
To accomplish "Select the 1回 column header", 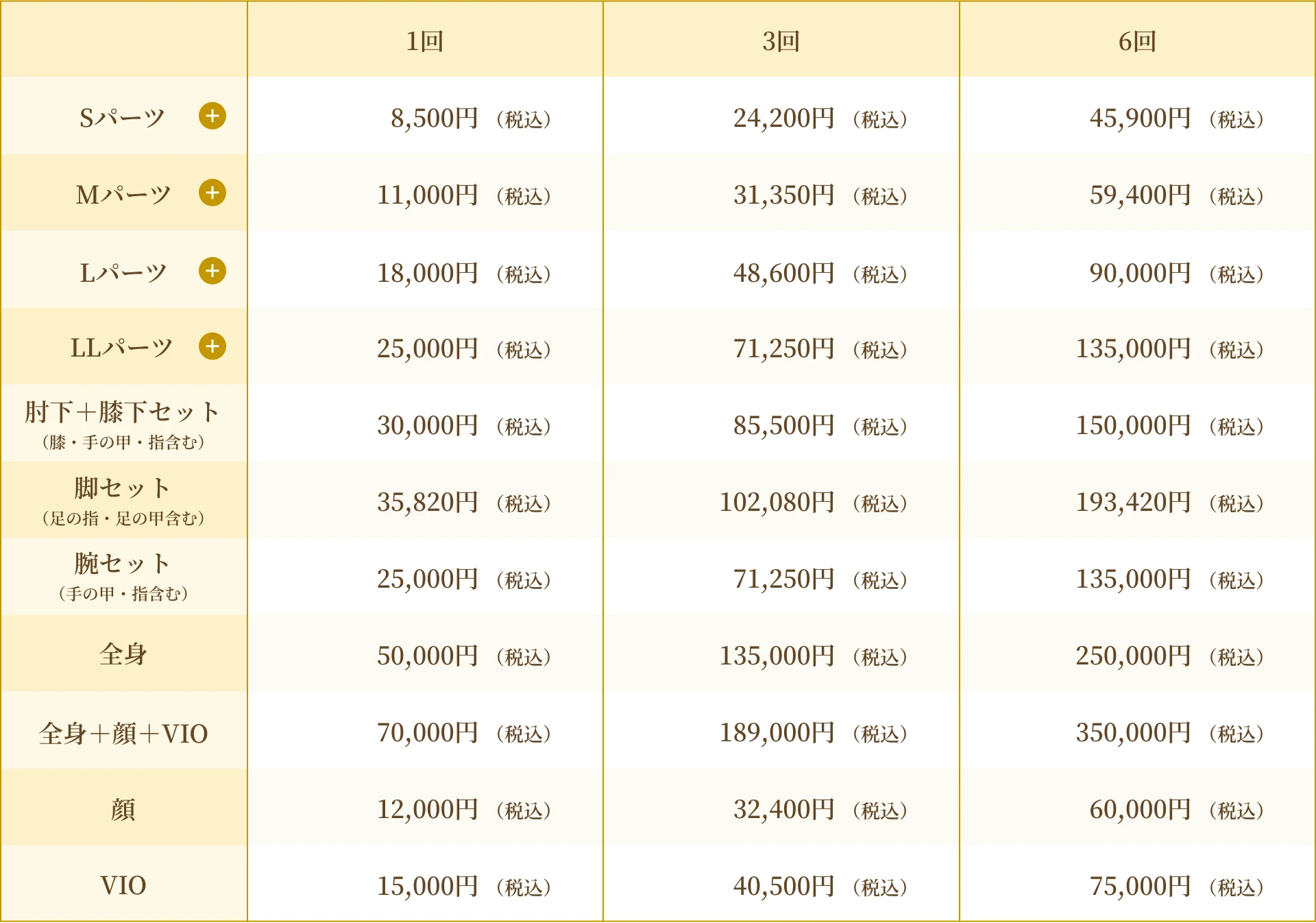I will tap(425, 40).
